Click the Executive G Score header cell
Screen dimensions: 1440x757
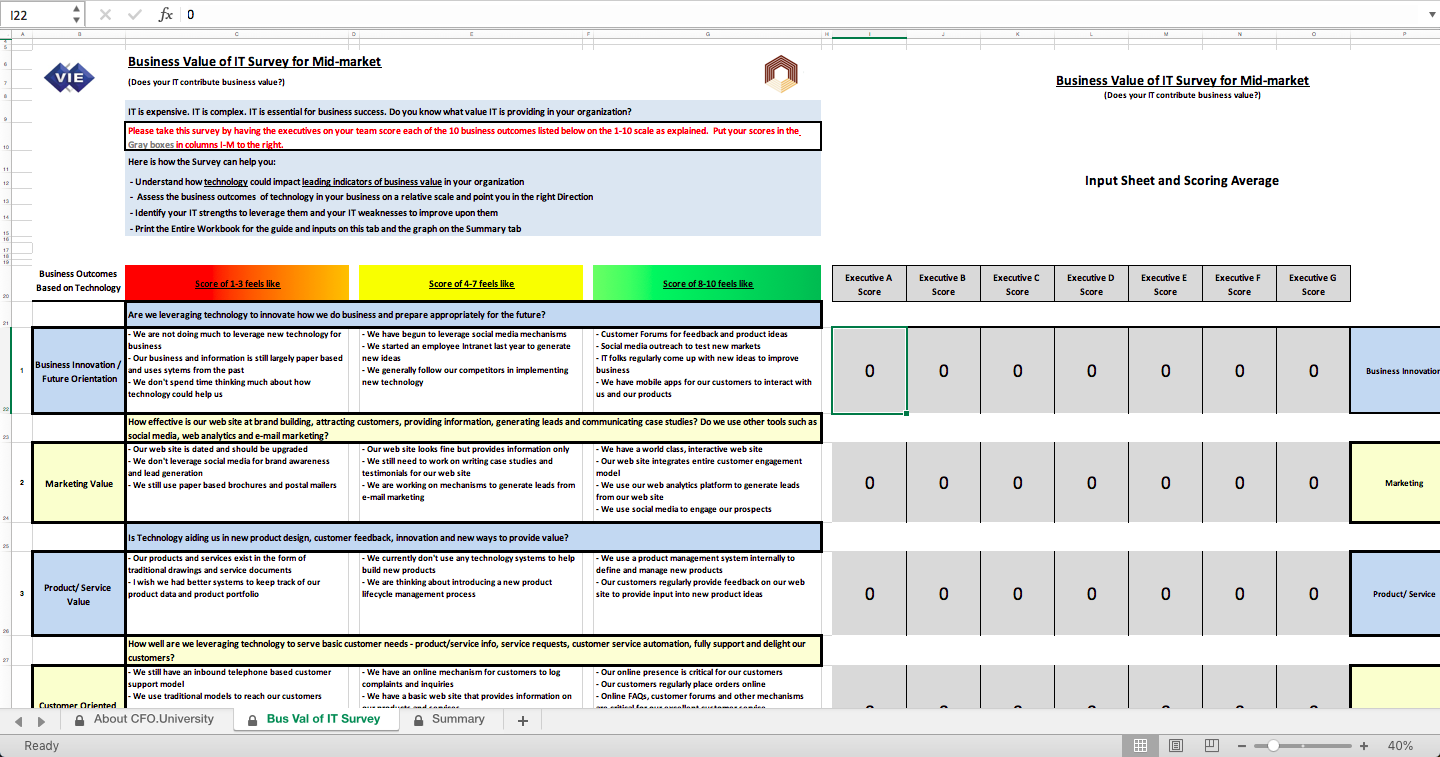pos(1313,284)
